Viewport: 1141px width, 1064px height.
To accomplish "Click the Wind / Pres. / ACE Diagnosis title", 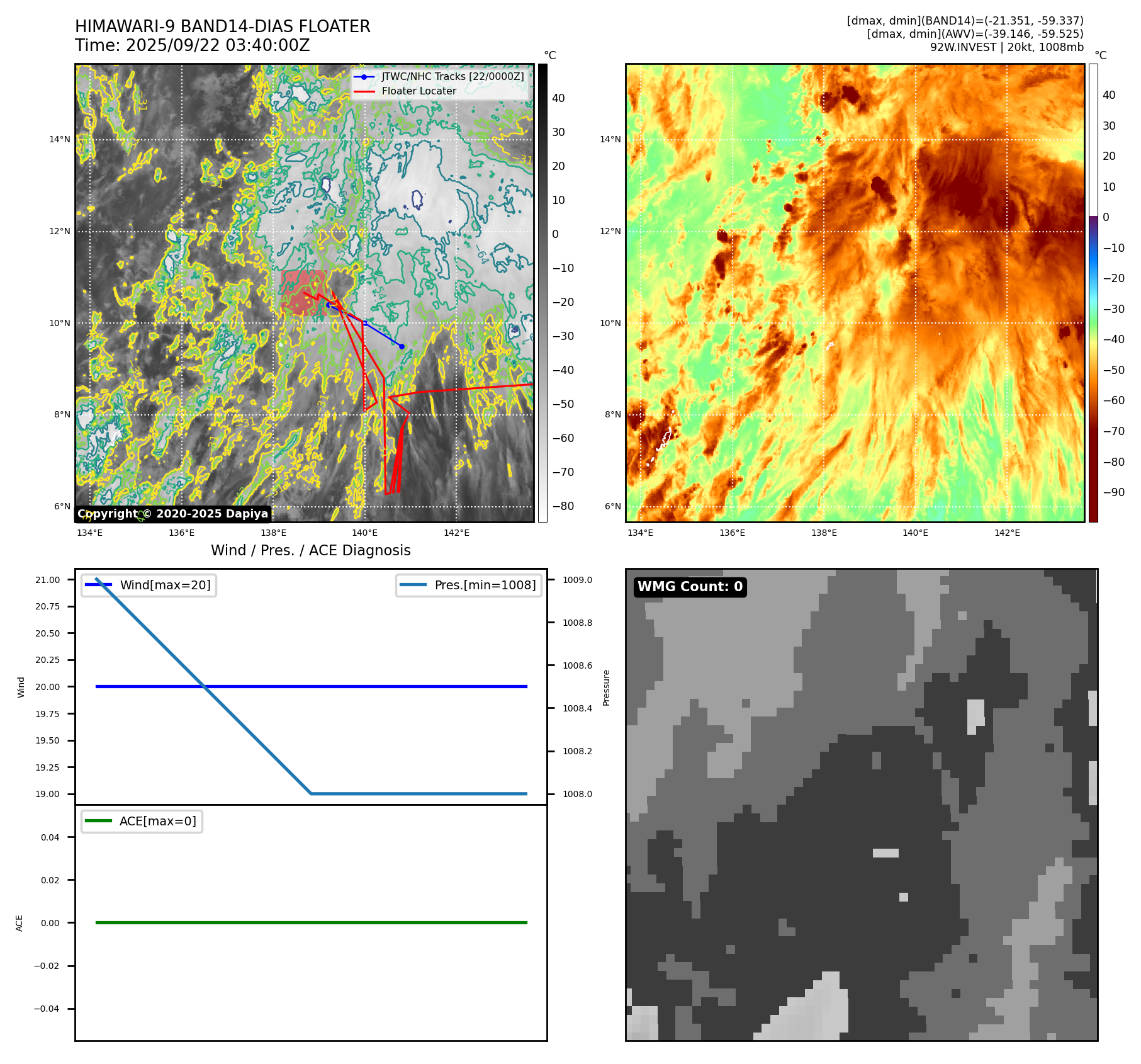I will tap(311, 550).
